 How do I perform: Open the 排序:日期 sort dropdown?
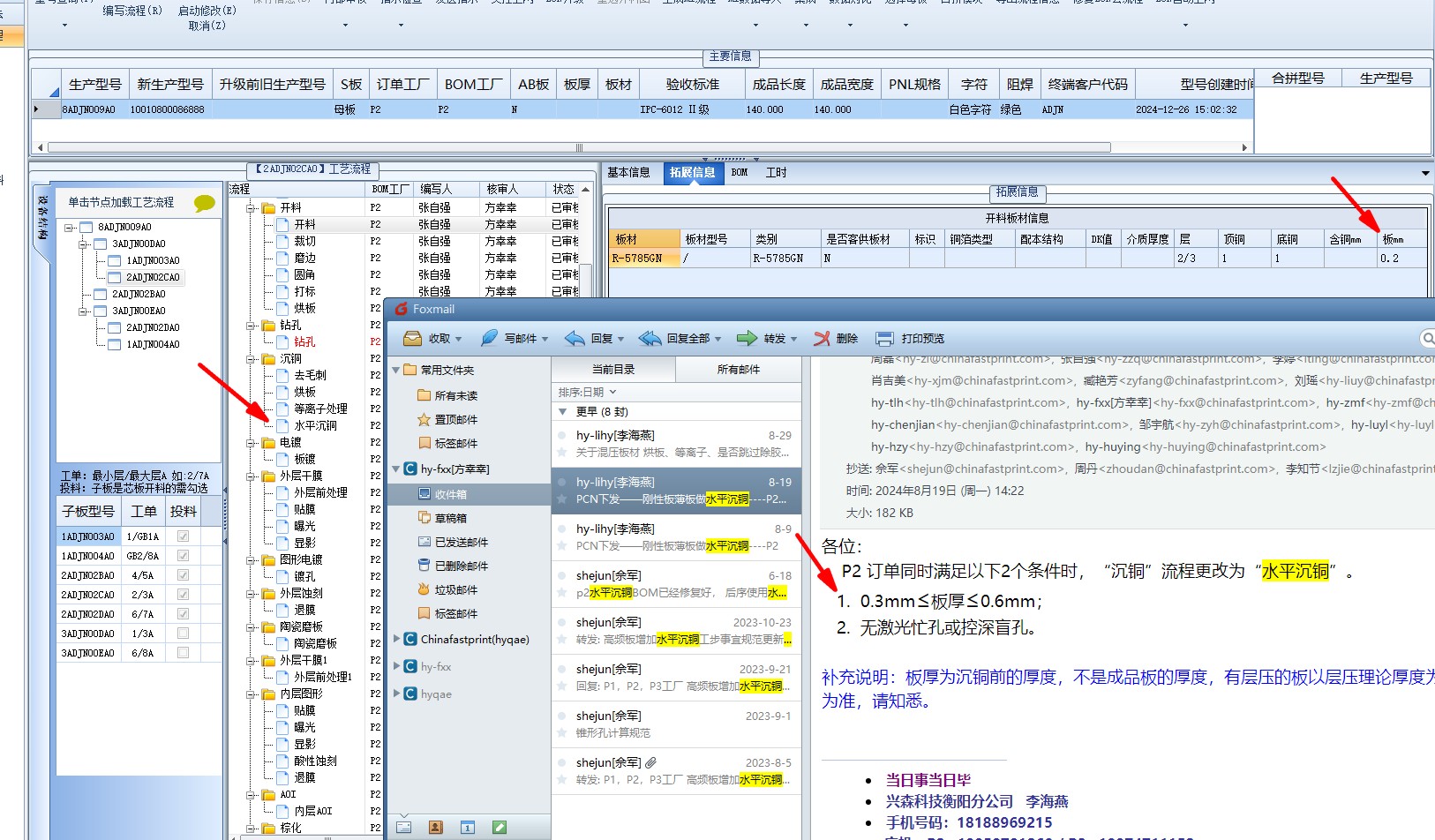pos(587,393)
